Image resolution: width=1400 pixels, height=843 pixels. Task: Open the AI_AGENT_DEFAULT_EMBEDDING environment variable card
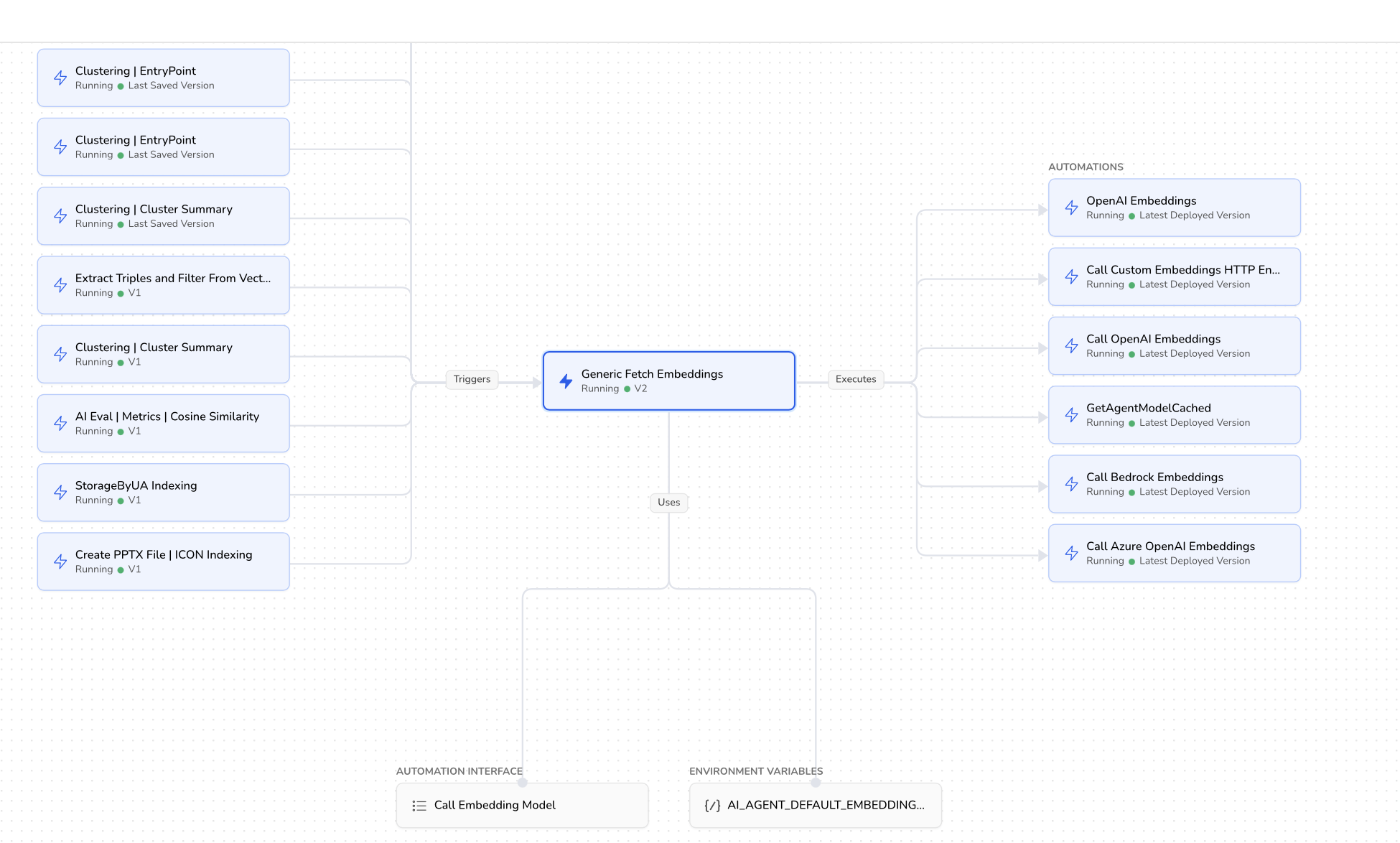point(815,806)
